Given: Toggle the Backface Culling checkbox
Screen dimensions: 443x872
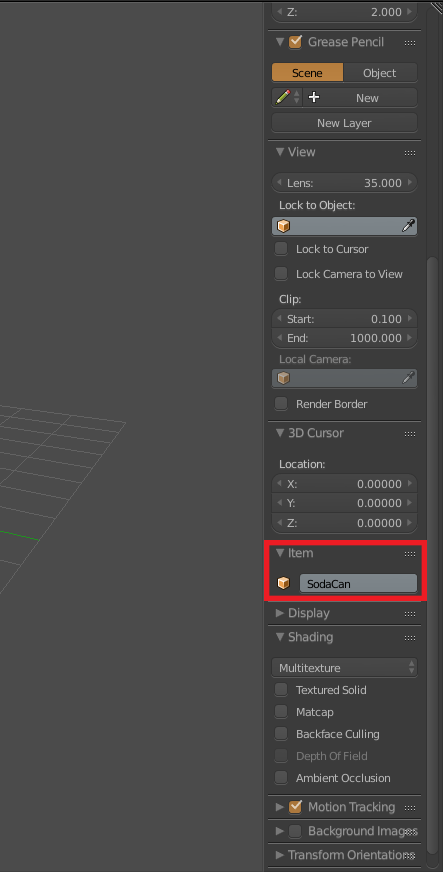Looking at the screenshot, I should (281, 734).
